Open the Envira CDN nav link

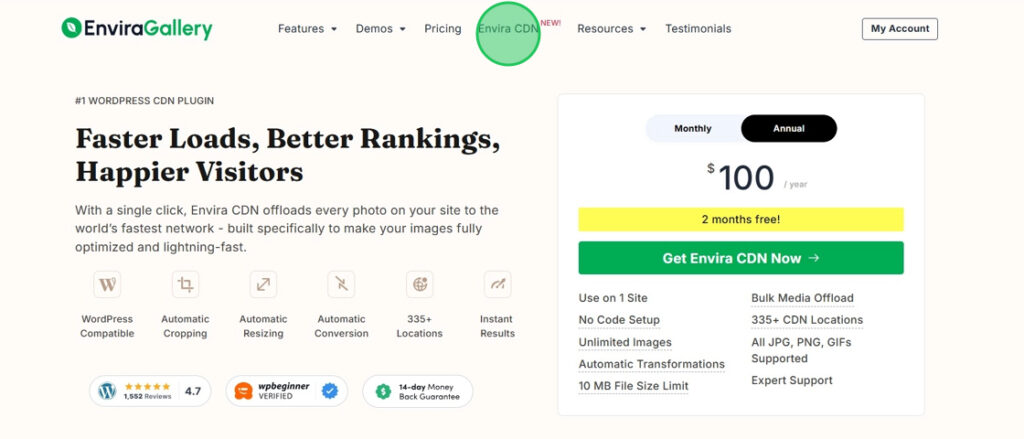coord(508,29)
